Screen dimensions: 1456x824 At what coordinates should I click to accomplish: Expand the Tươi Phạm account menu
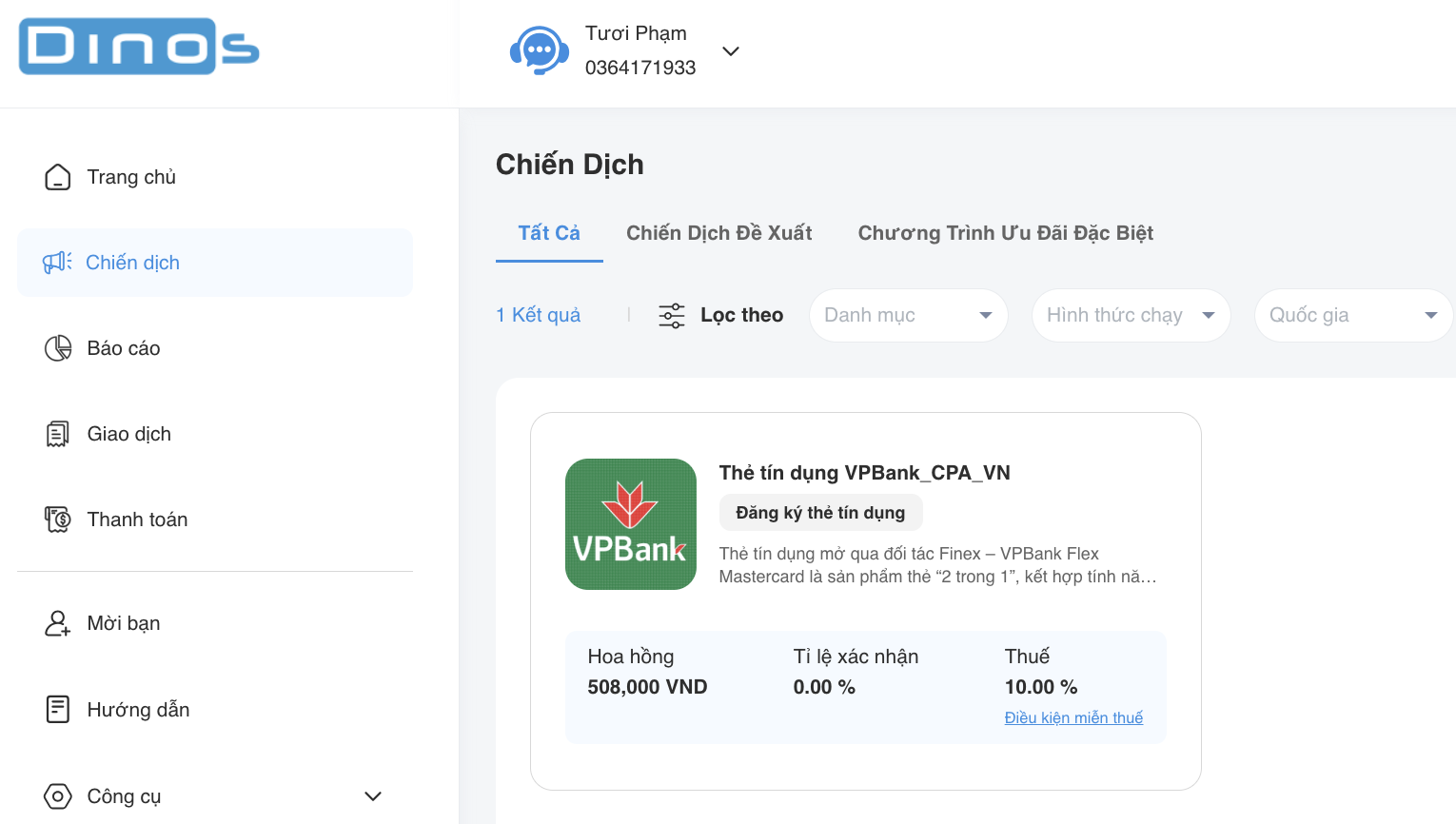pyautogui.click(x=730, y=51)
